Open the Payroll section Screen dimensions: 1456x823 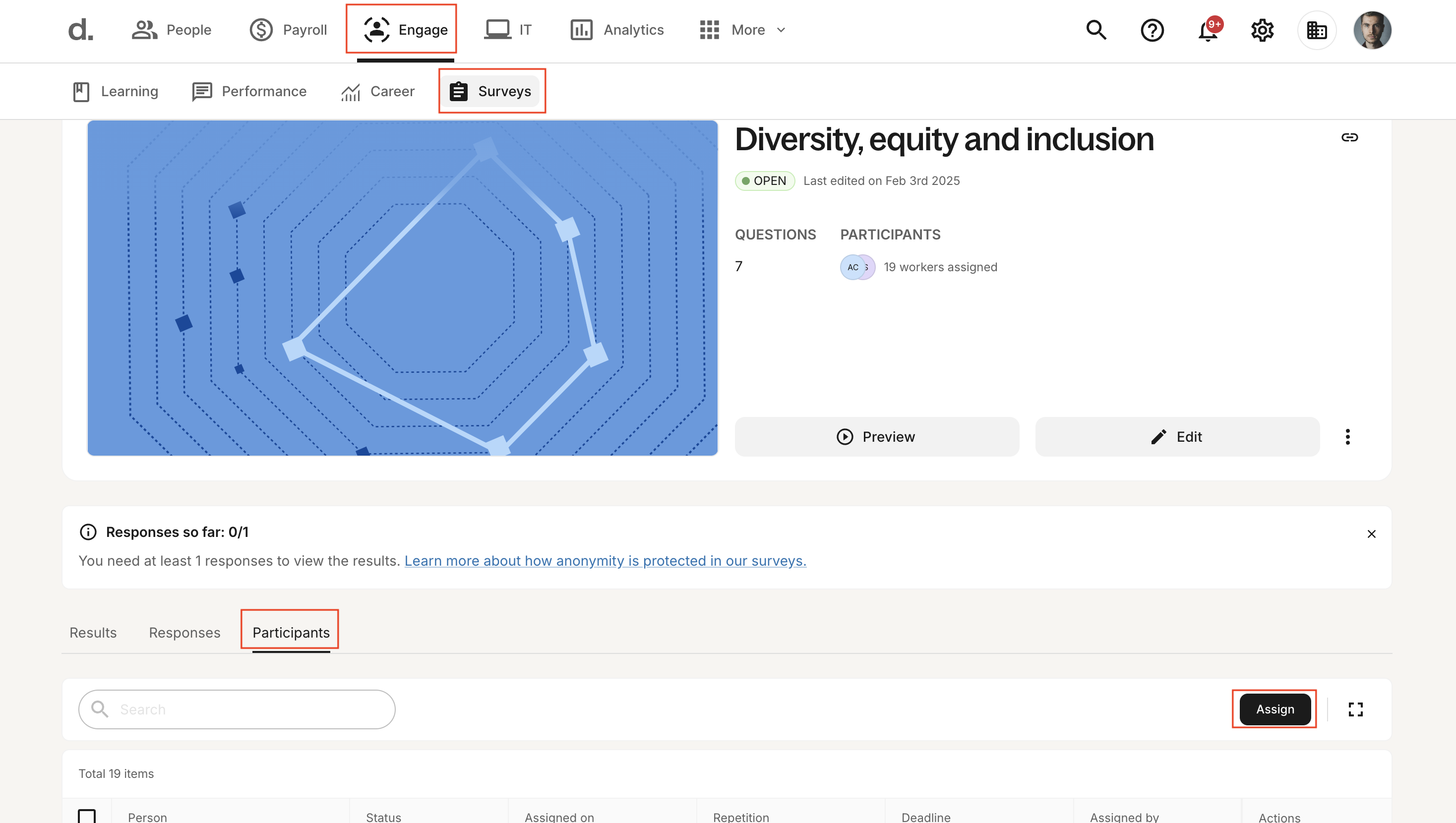tap(288, 30)
